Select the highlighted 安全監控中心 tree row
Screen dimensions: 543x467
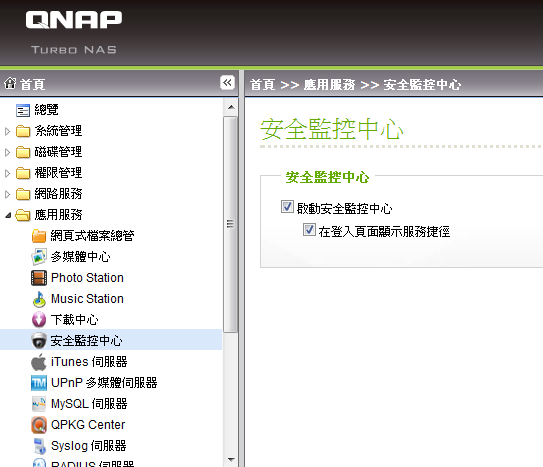coord(111,340)
